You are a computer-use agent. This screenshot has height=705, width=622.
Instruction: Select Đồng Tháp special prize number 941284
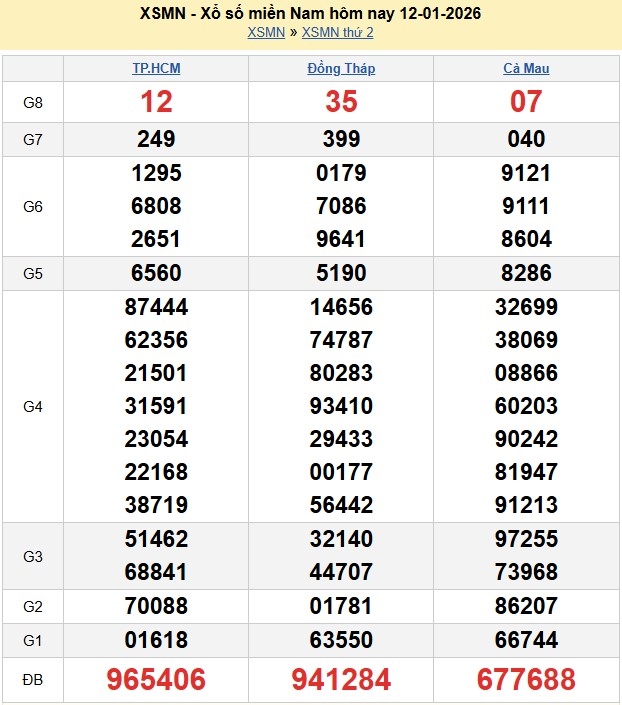(341, 680)
